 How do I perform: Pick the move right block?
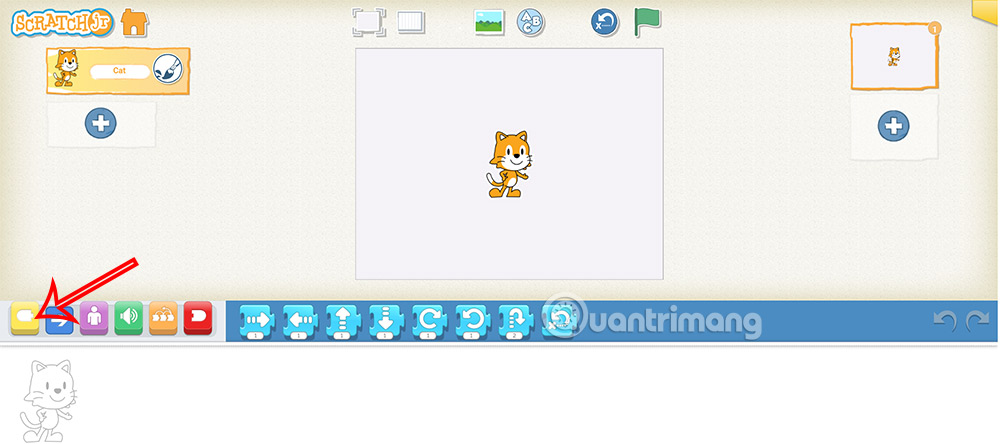pos(256,321)
